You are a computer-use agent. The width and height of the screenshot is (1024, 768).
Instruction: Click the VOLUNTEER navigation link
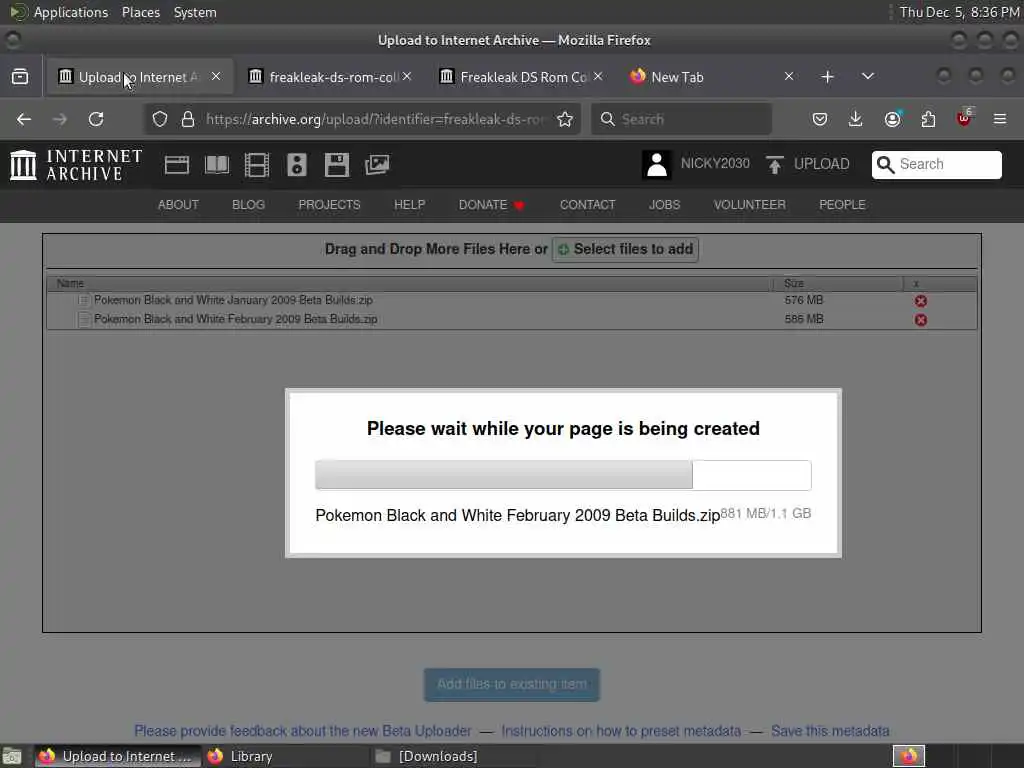pos(750,205)
